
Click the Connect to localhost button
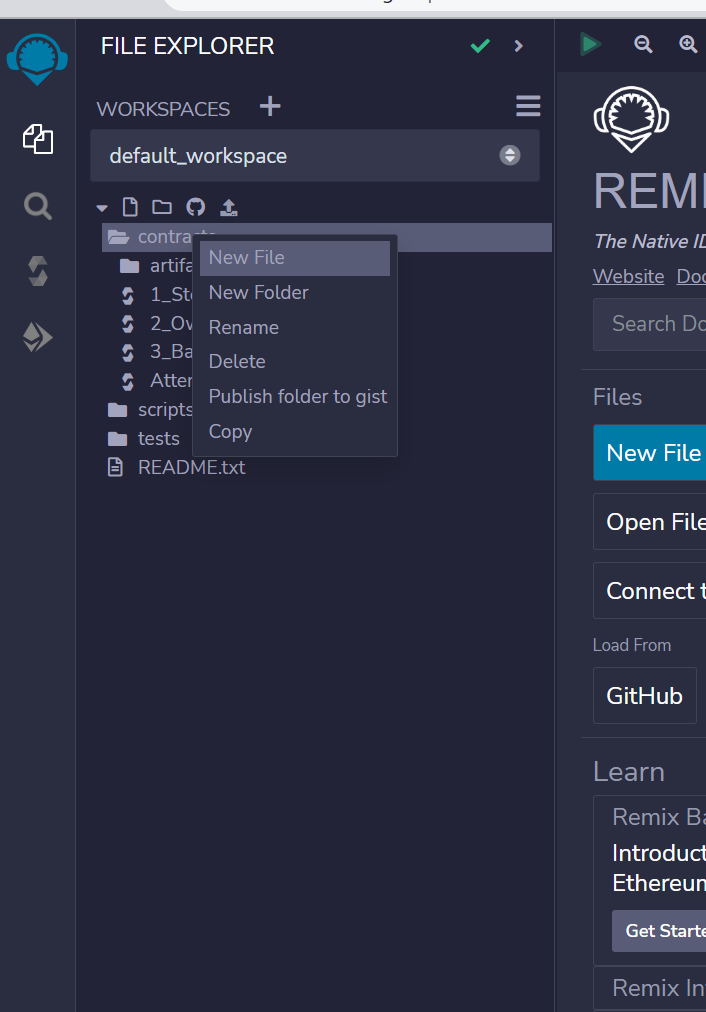649,591
